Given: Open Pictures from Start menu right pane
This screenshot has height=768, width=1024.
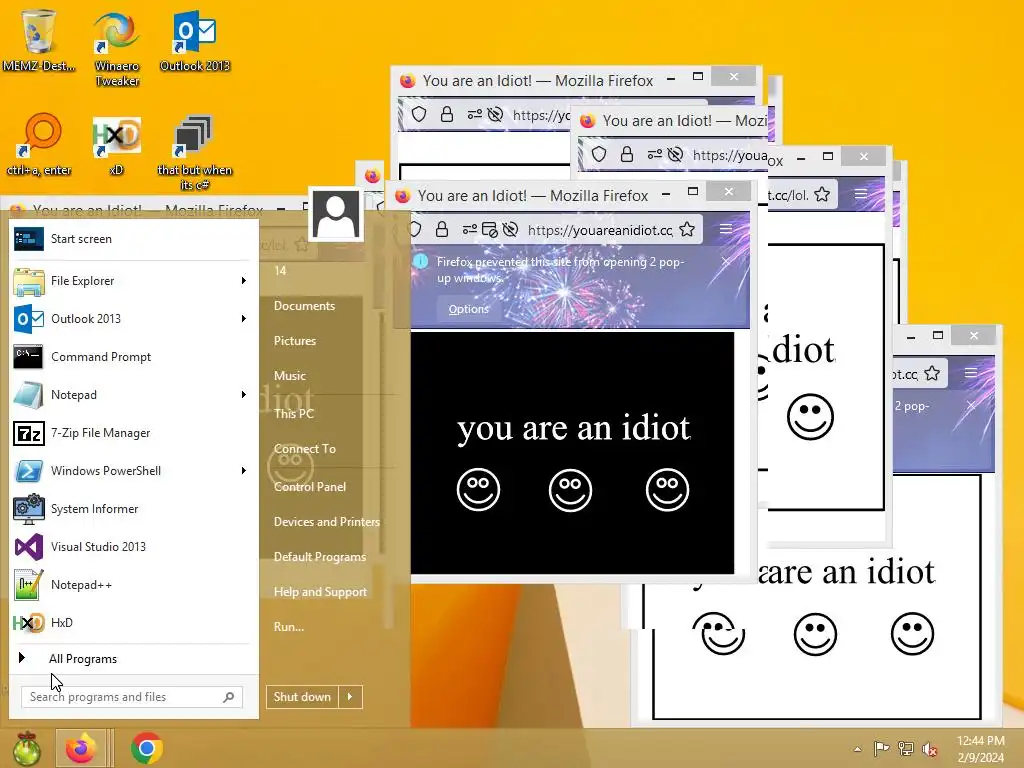Looking at the screenshot, I should (x=295, y=341).
